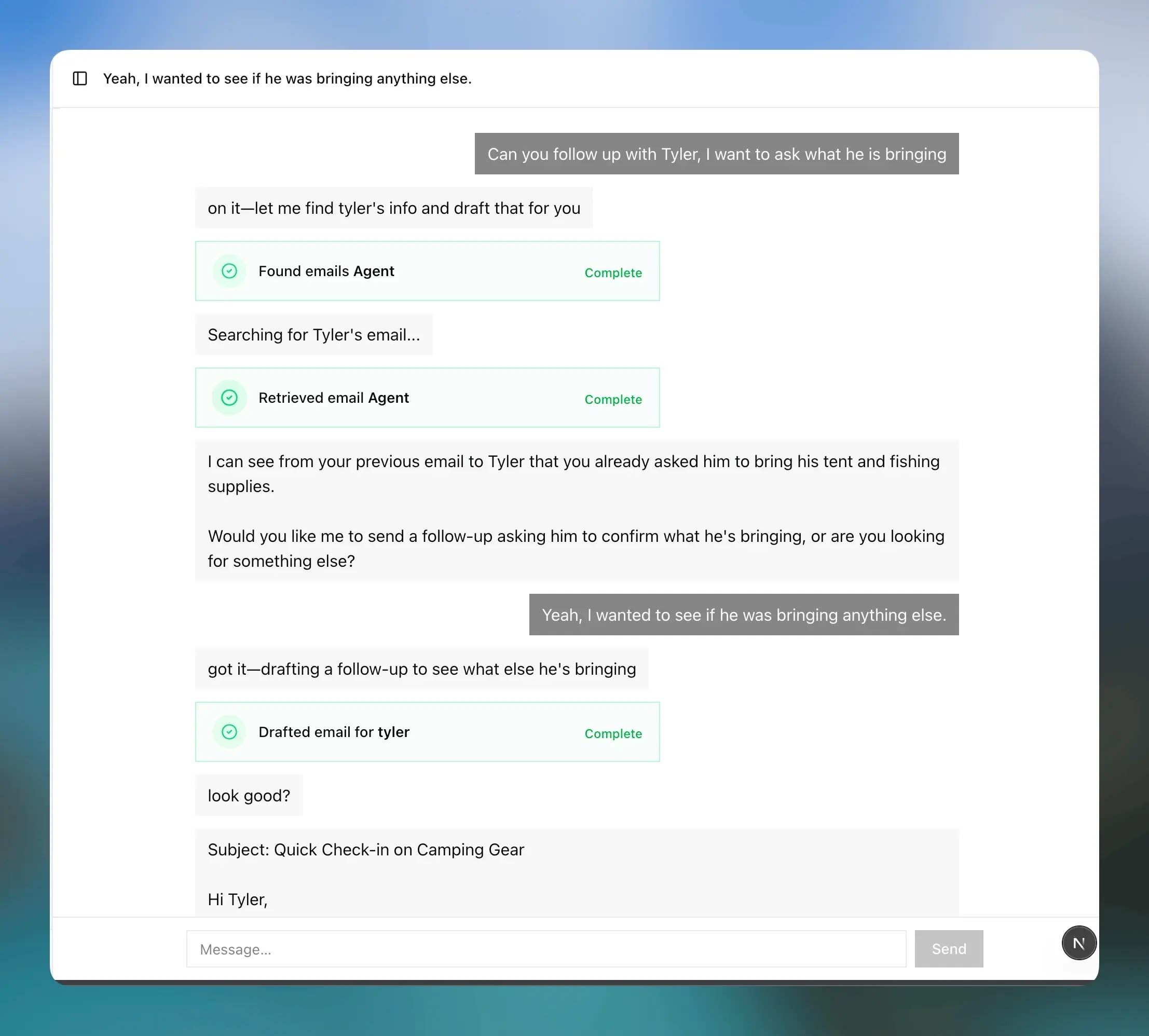
Task: Click the 'Subject: Quick Check-in on Camping Gear' line
Action: coord(366,849)
